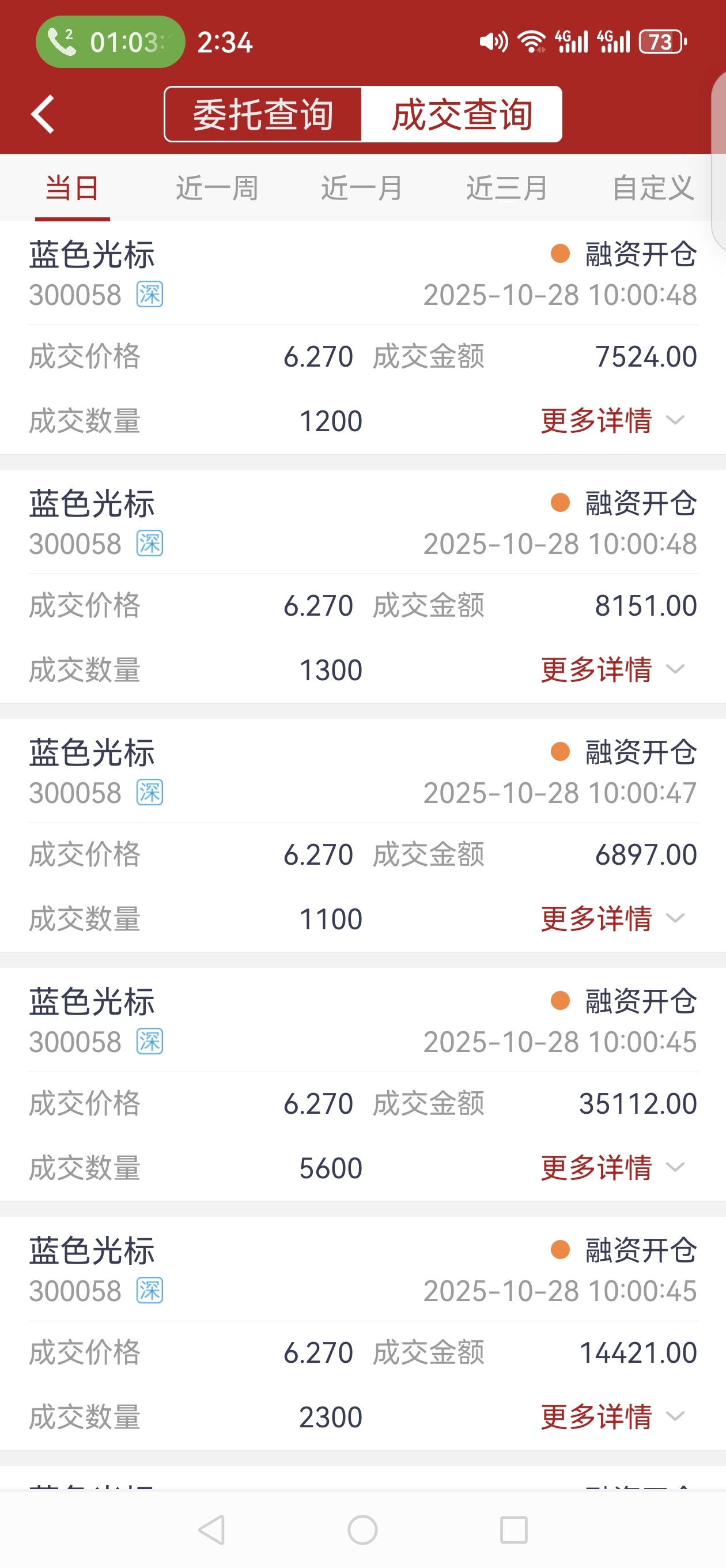The width and height of the screenshot is (726, 1568).
Task: Tap the back arrow in header
Action: [43, 114]
